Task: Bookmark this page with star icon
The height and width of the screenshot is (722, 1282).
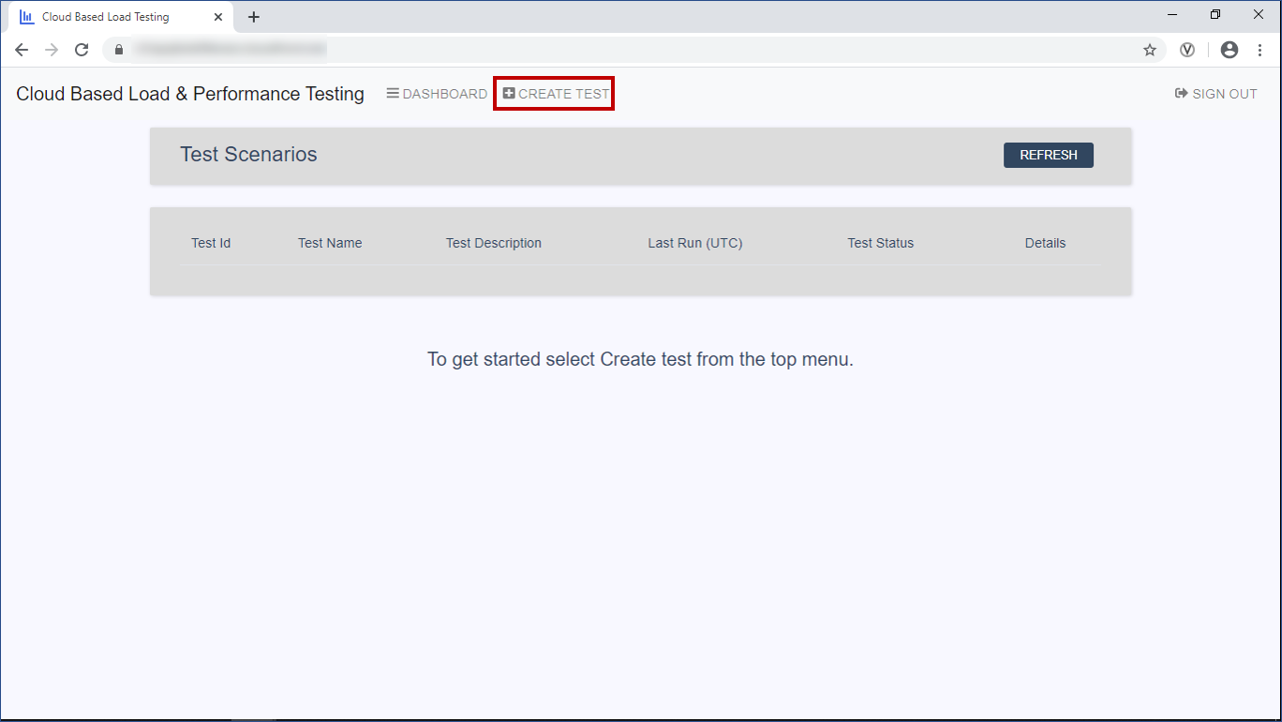Action: point(1150,50)
